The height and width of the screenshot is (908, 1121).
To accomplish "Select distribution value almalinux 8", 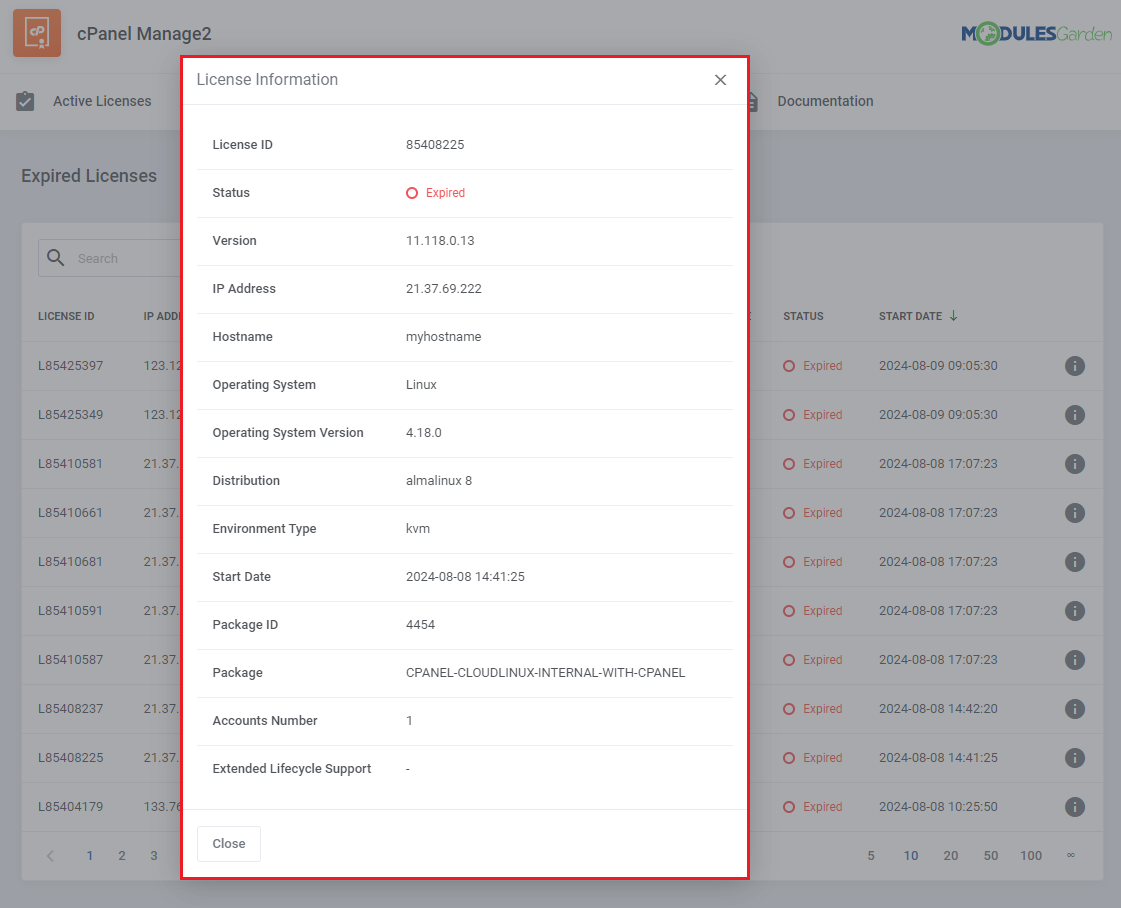I will 439,480.
